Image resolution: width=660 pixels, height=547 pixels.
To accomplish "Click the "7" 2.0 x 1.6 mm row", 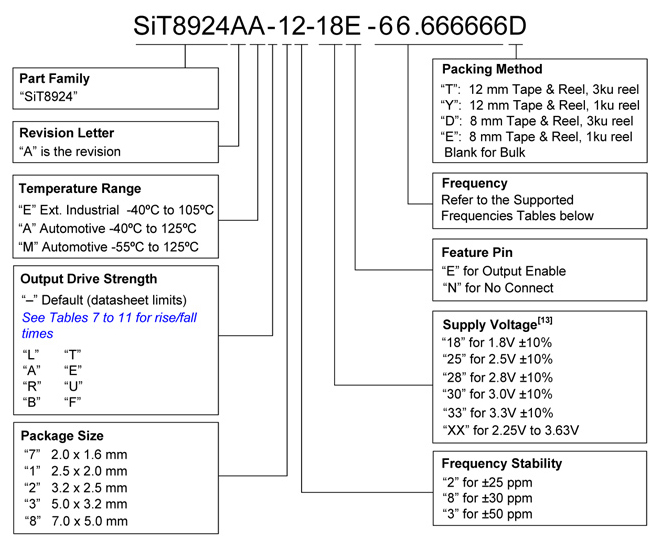I will 76,455.
